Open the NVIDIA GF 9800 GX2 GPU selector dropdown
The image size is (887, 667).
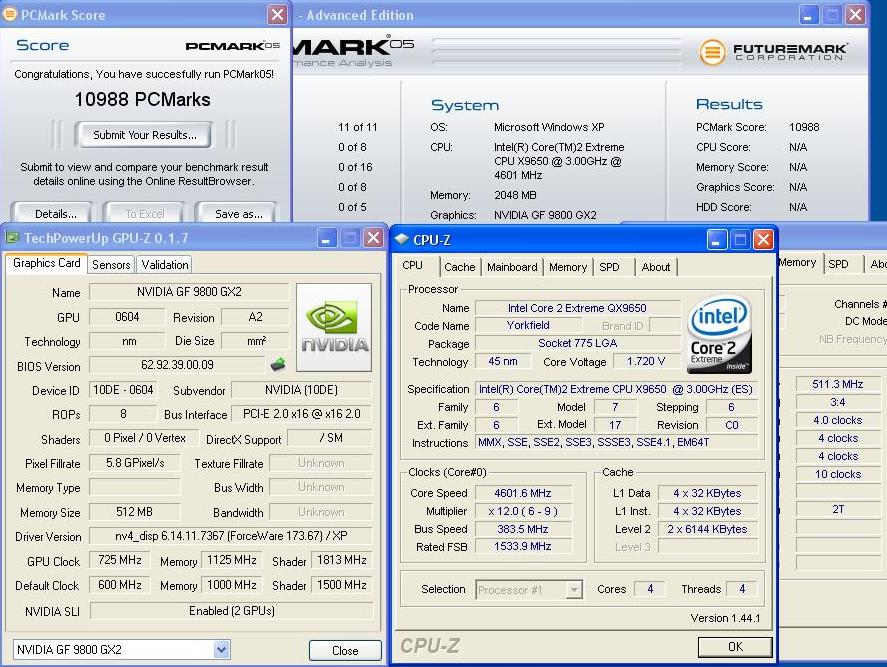pyautogui.click(x=222, y=649)
